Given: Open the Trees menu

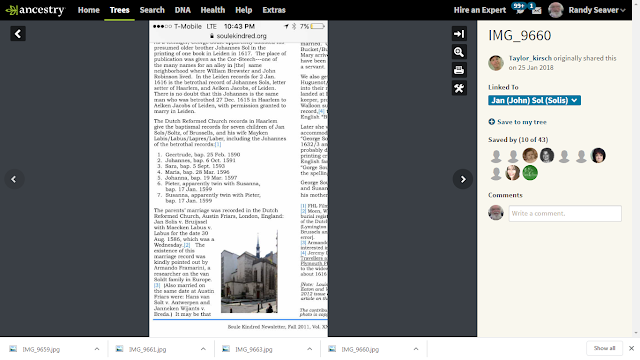Looking at the screenshot, I should point(120,10).
